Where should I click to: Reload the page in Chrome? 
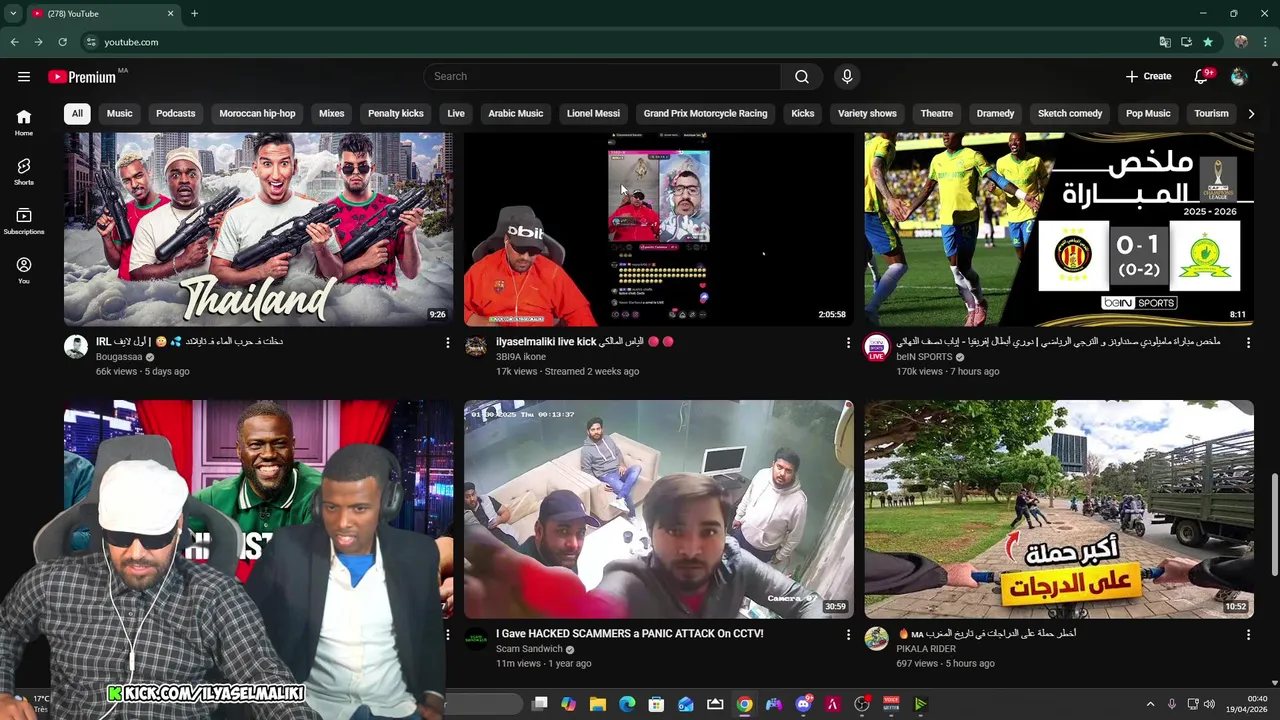tap(62, 42)
